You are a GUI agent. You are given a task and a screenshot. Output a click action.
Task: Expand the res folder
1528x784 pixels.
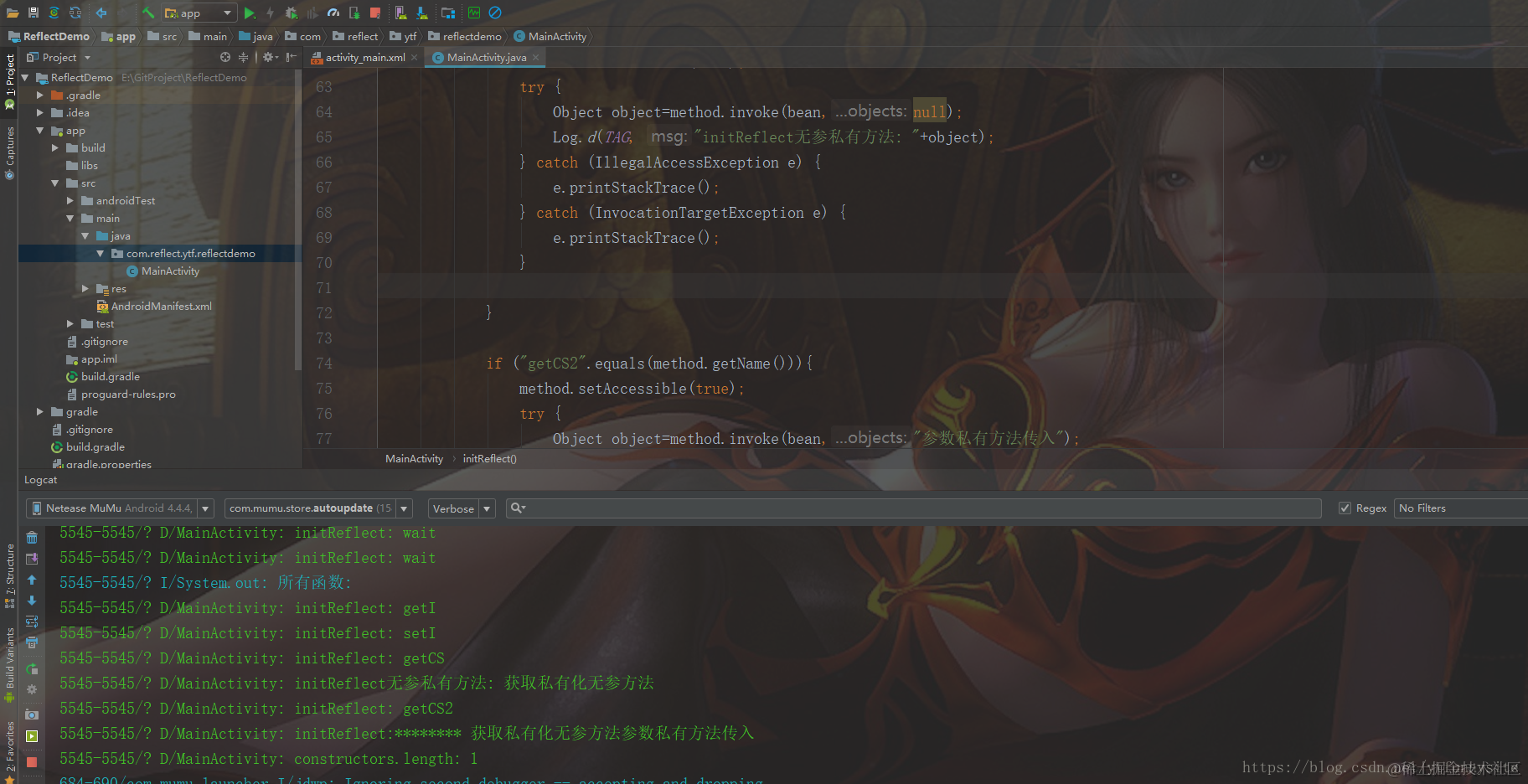(85, 289)
